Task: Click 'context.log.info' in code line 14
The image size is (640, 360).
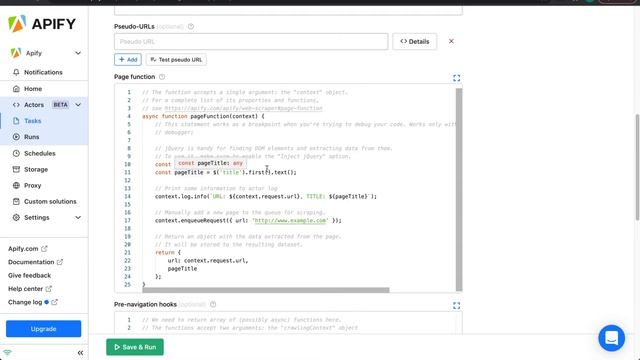Action: pyautogui.click(x=181, y=196)
